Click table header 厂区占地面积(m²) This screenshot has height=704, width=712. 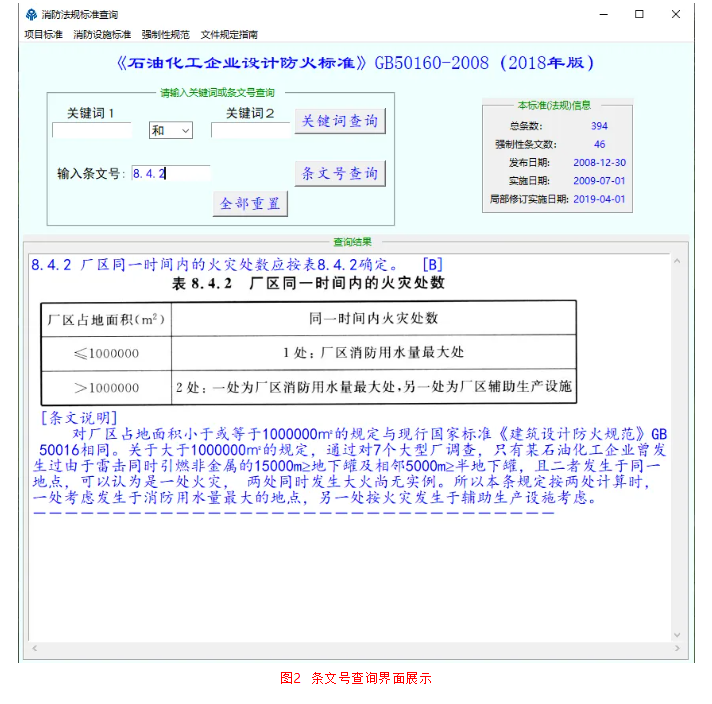[106, 319]
